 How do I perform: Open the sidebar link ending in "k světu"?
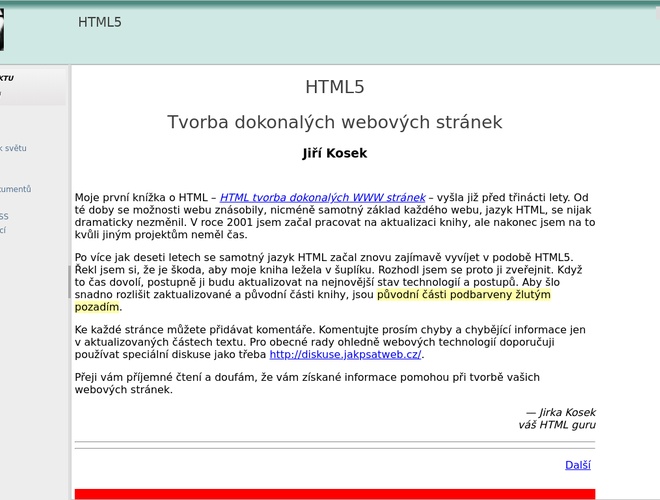point(14,148)
